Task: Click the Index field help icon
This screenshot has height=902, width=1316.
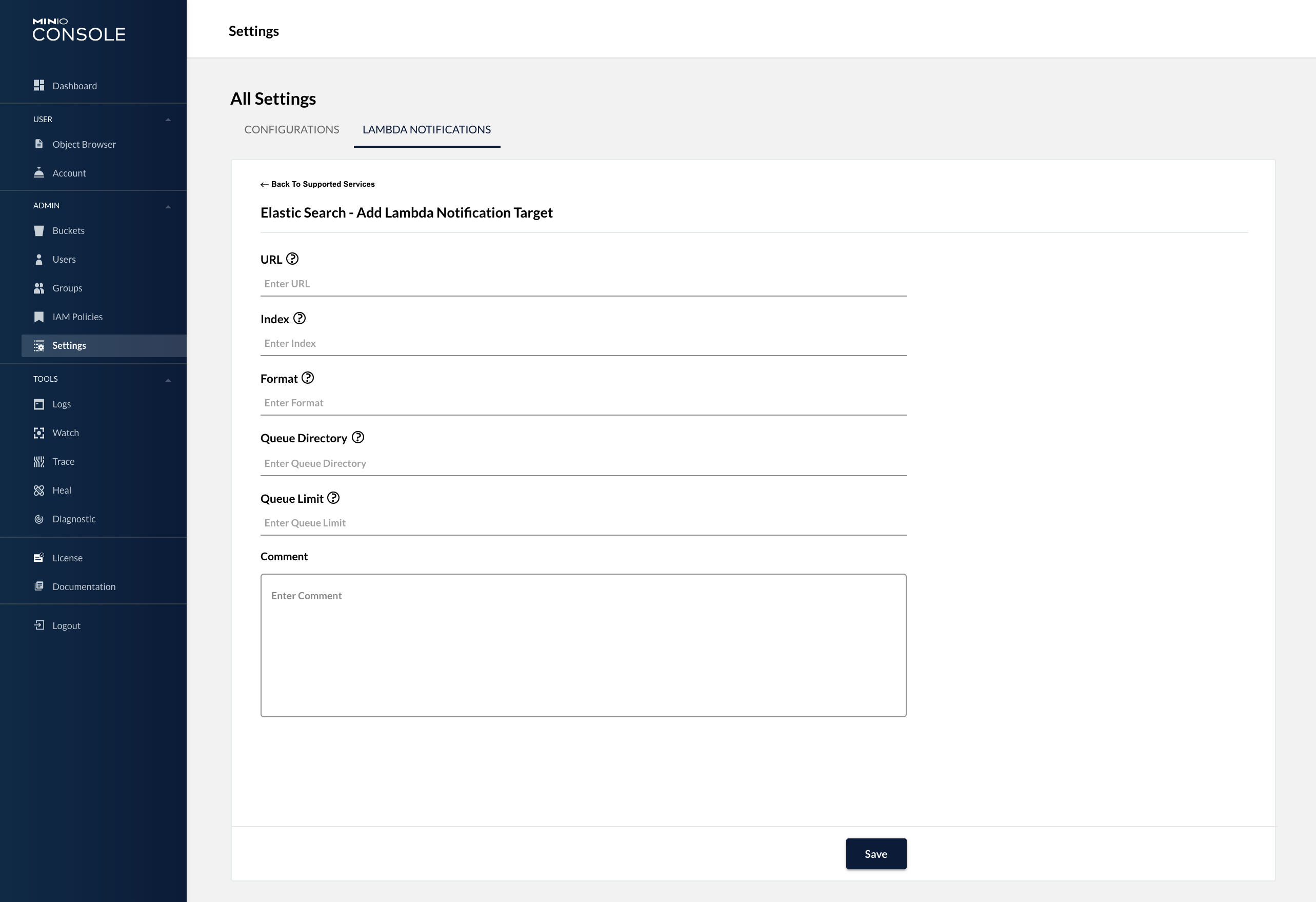Action: point(300,319)
